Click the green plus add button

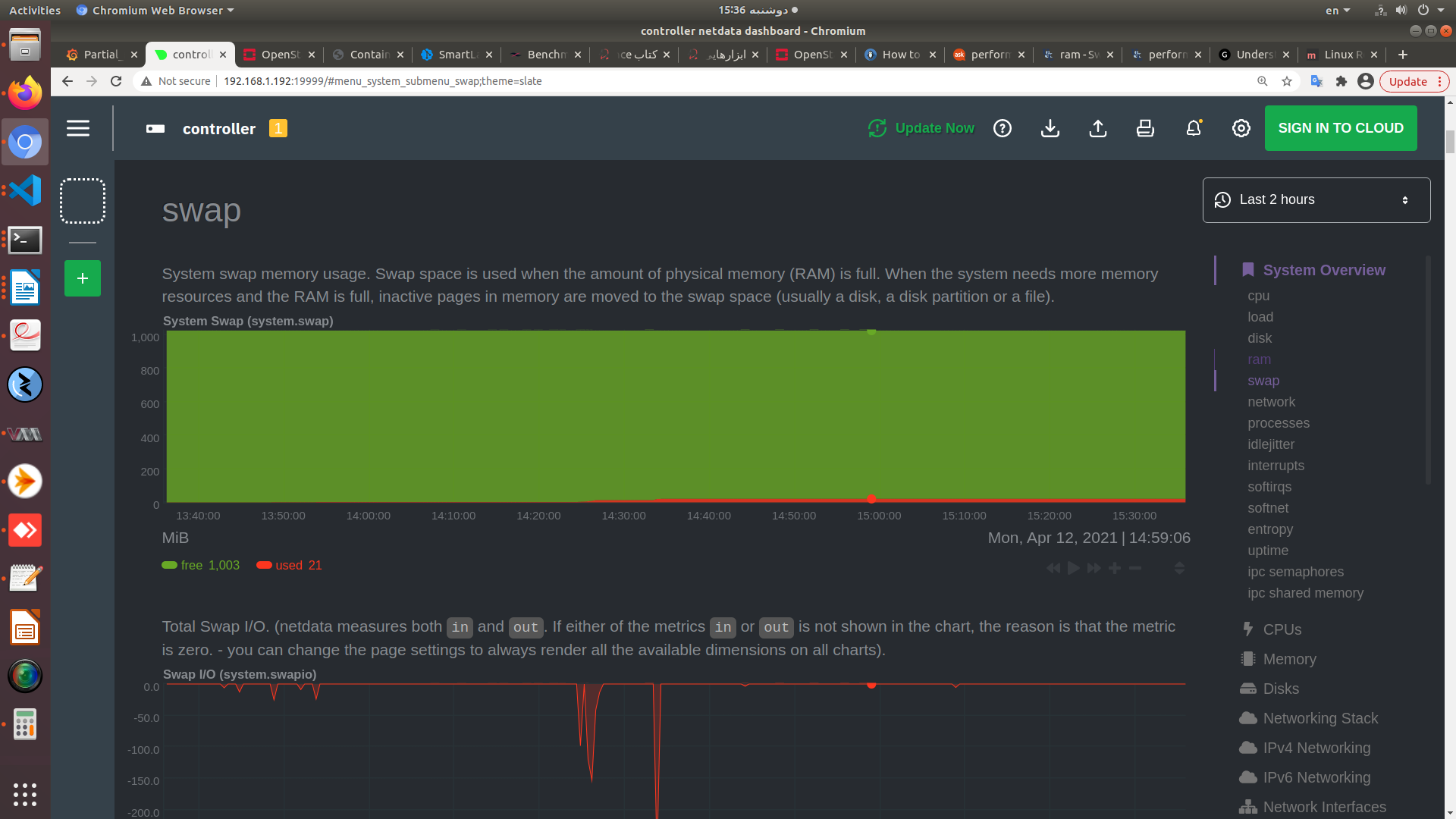[83, 278]
